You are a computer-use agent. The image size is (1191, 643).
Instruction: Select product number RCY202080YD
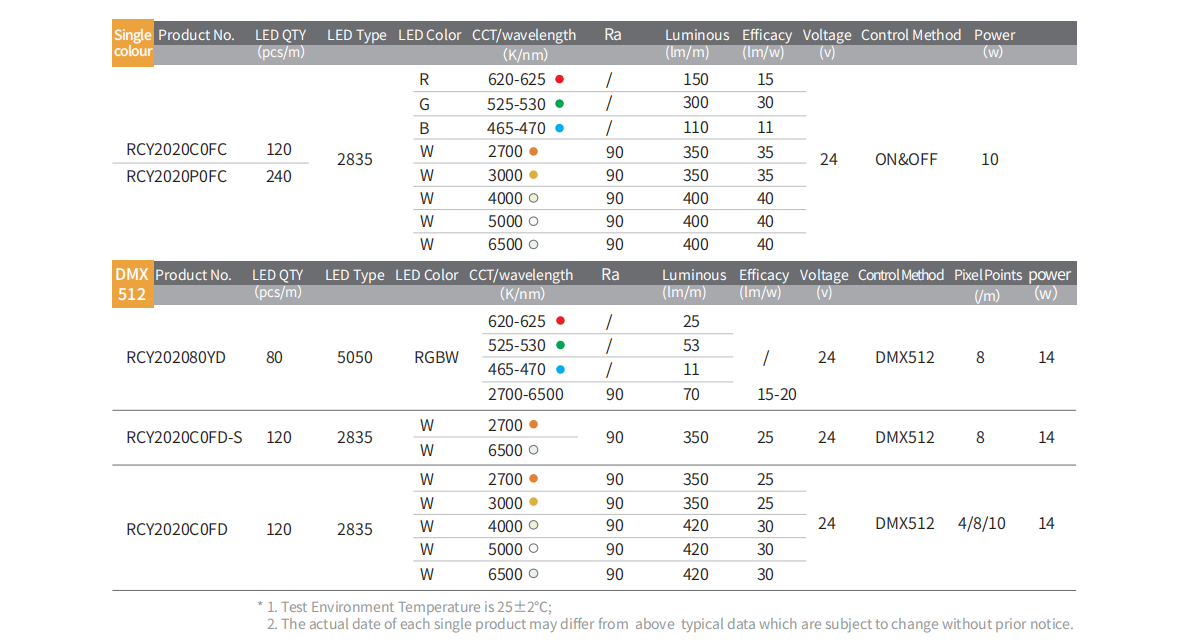[176, 357]
